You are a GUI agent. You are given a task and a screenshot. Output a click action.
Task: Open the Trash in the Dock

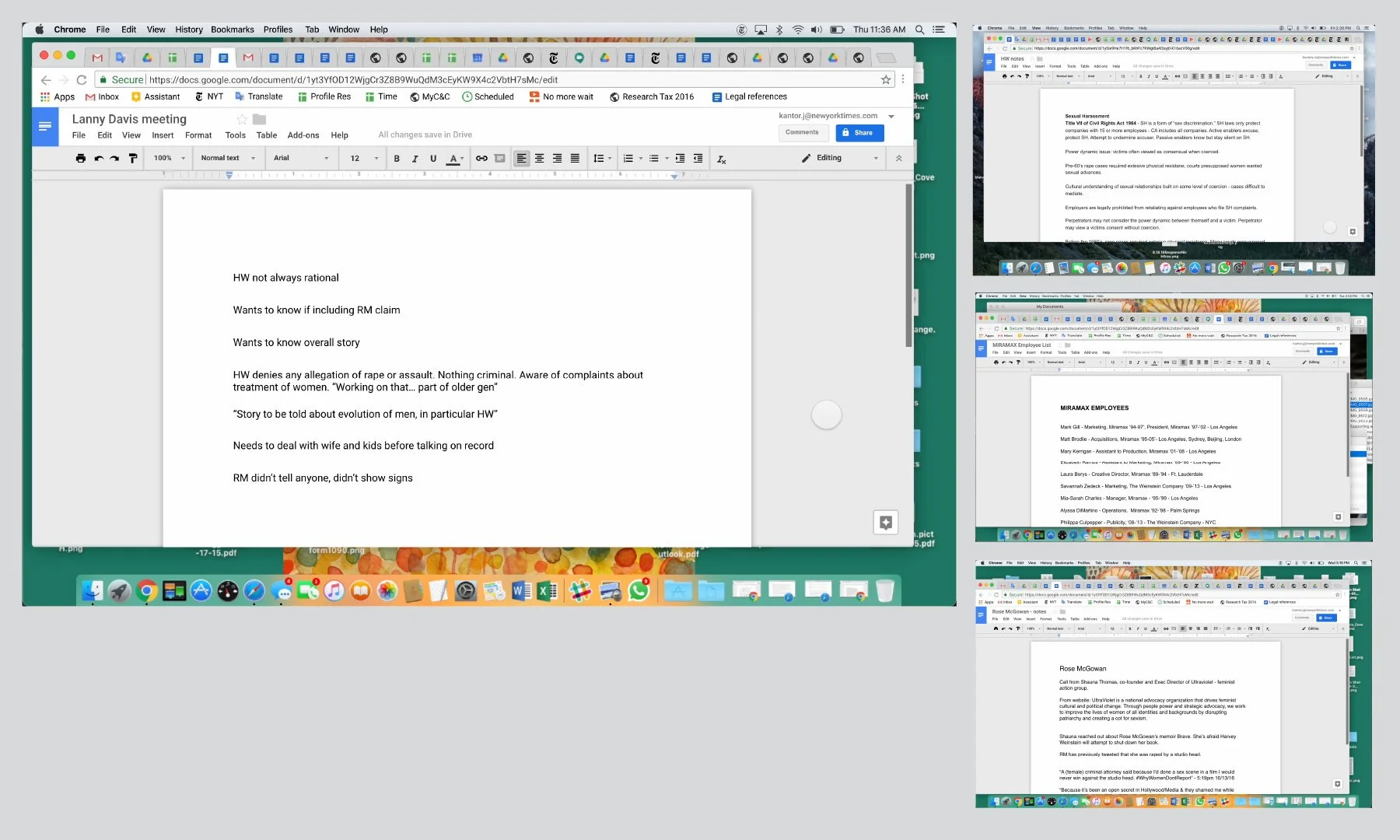(885, 591)
